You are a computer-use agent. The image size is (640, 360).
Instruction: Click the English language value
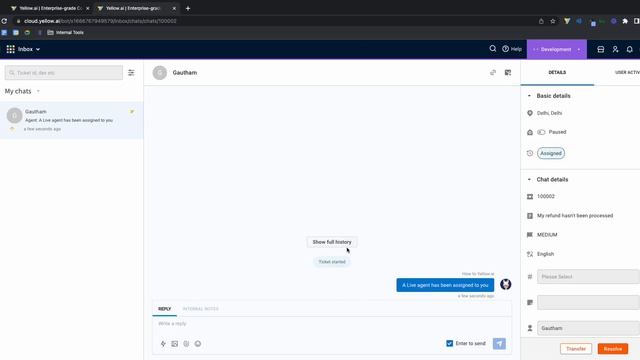pyautogui.click(x=545, y=254)
